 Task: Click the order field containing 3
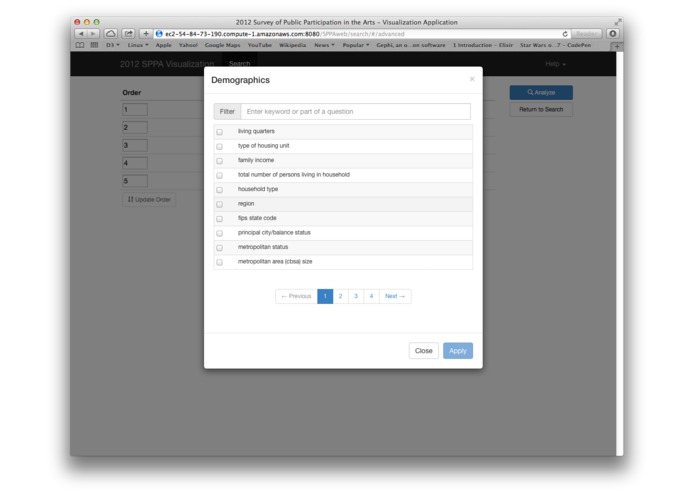pyautogui.click(x=135, y=145)
